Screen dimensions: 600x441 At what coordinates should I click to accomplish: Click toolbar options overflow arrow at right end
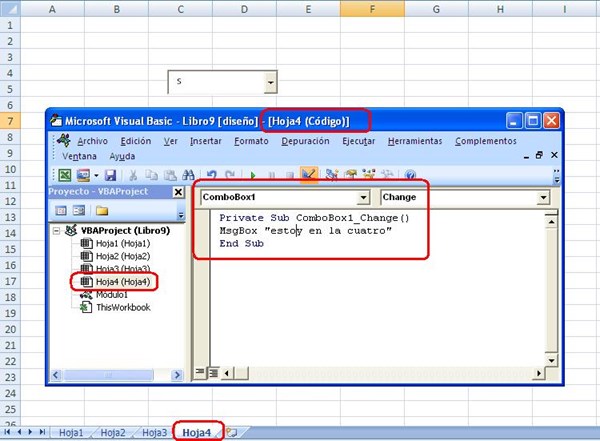(x=557, y=176)
